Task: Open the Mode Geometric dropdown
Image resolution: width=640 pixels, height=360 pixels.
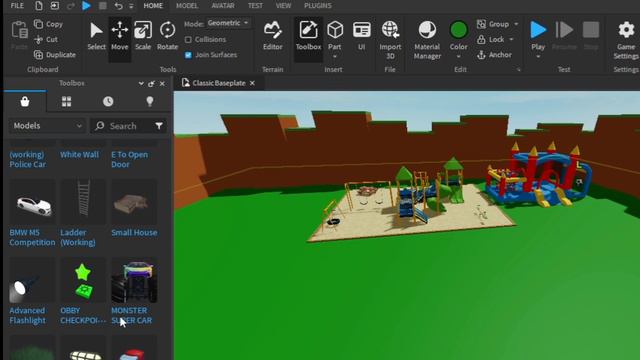Action: [228, 23]
